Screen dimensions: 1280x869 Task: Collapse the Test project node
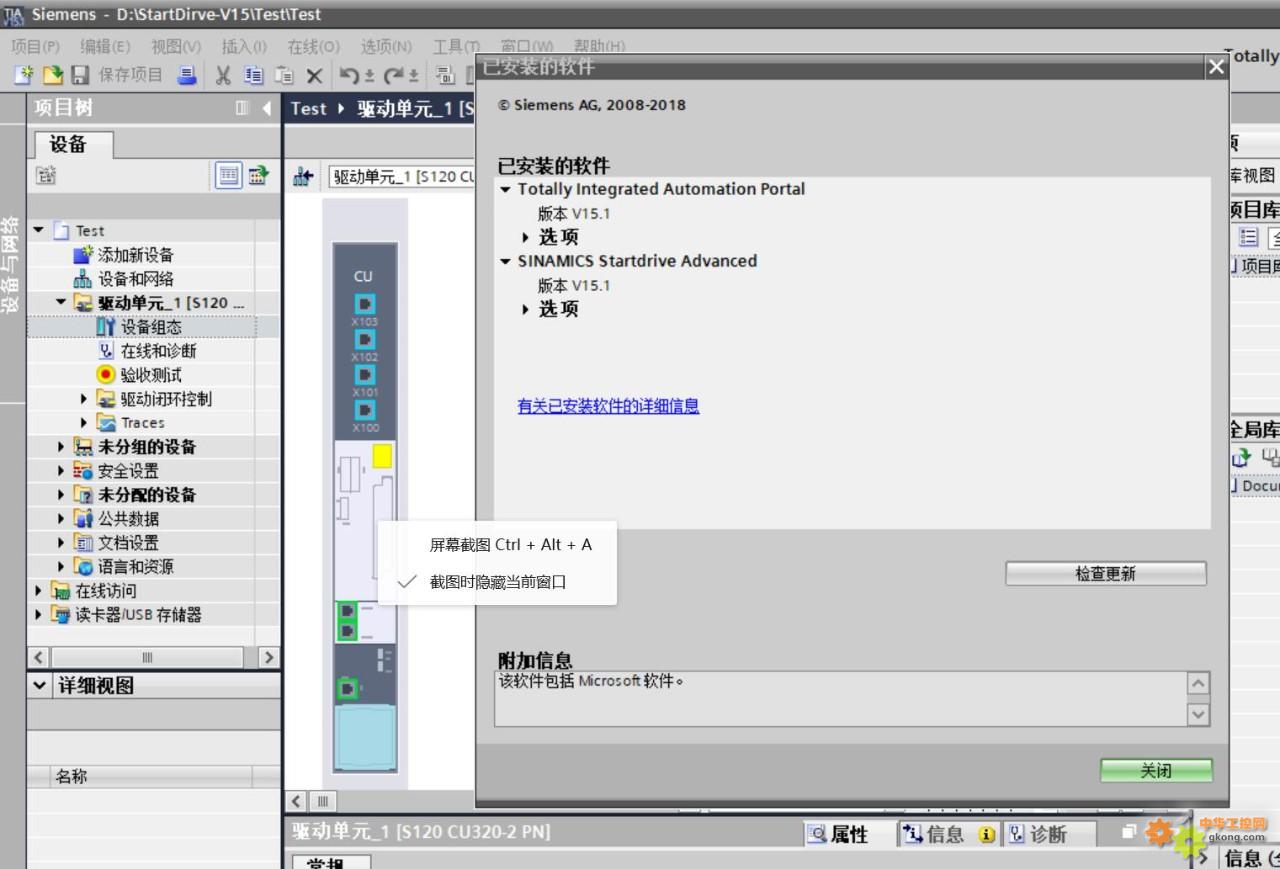coord(38,230)
